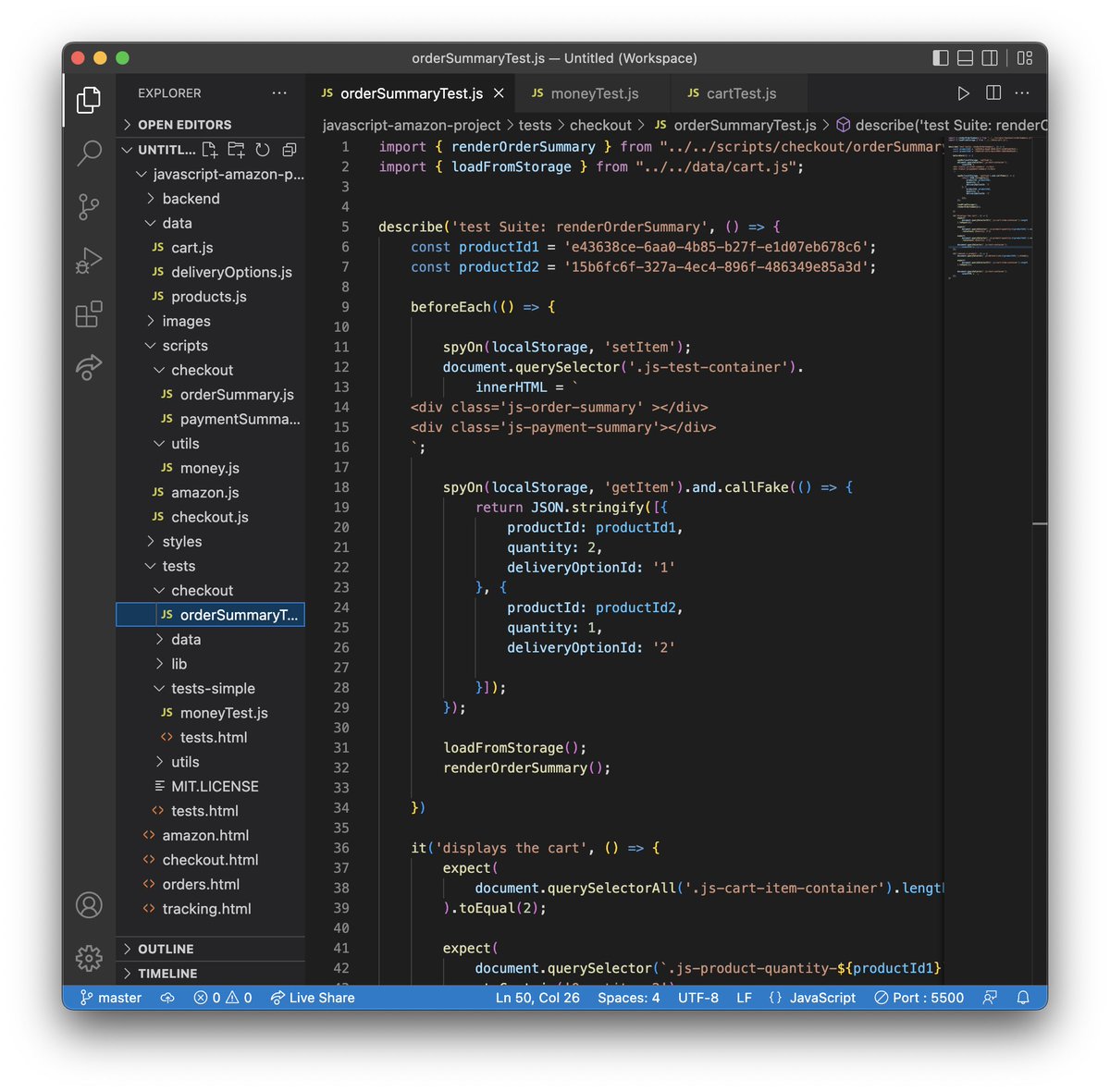Open deliveryOptions.js in the Explorer
The image size is (1110, 1092).
pos(211,272)
